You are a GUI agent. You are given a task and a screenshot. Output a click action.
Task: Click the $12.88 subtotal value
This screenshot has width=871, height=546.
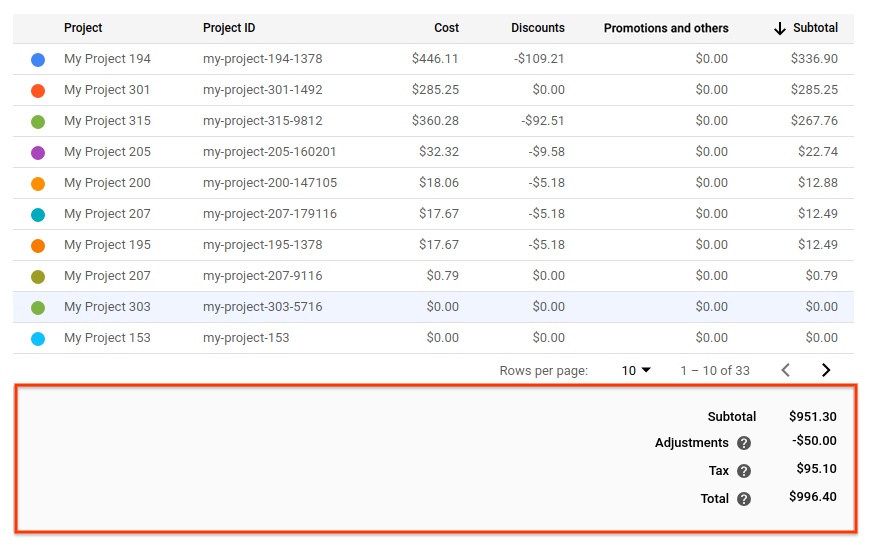point(818,183)
